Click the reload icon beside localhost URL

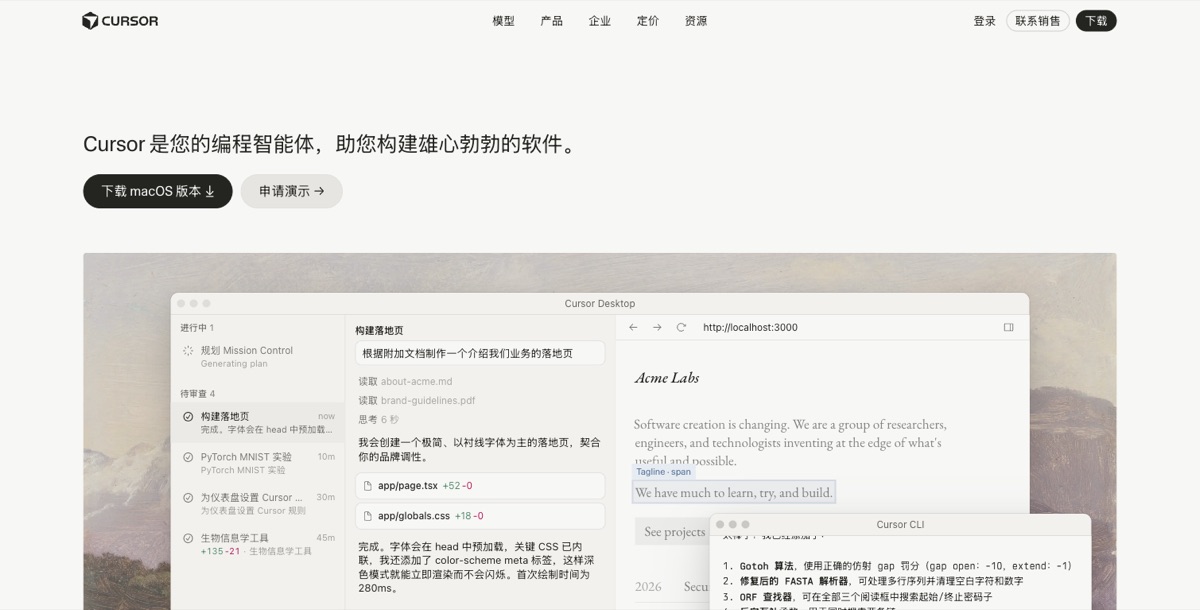point(681,327)
